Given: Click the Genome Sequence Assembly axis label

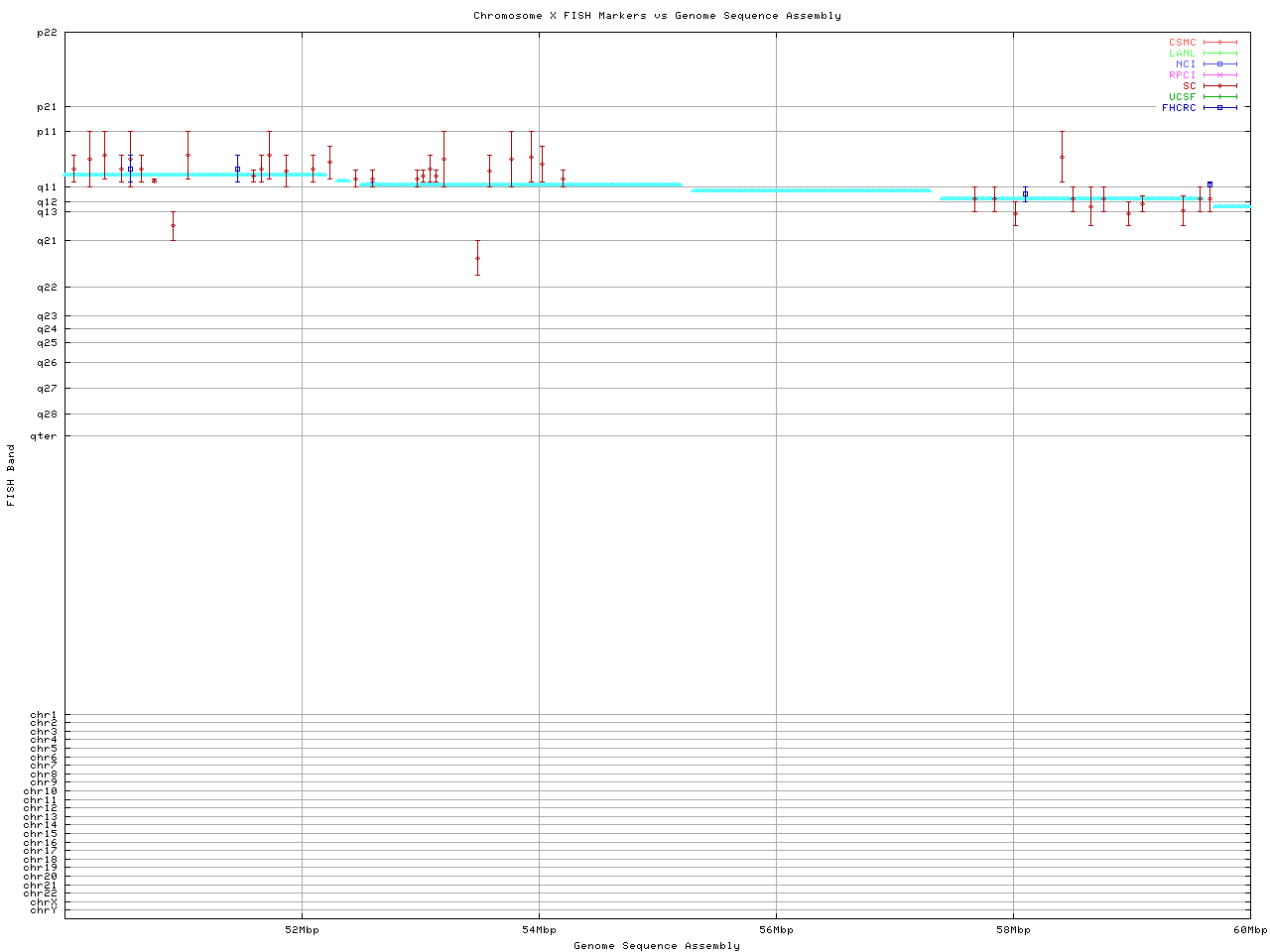Looking at the screenshot, I should (x=656, y=946).
